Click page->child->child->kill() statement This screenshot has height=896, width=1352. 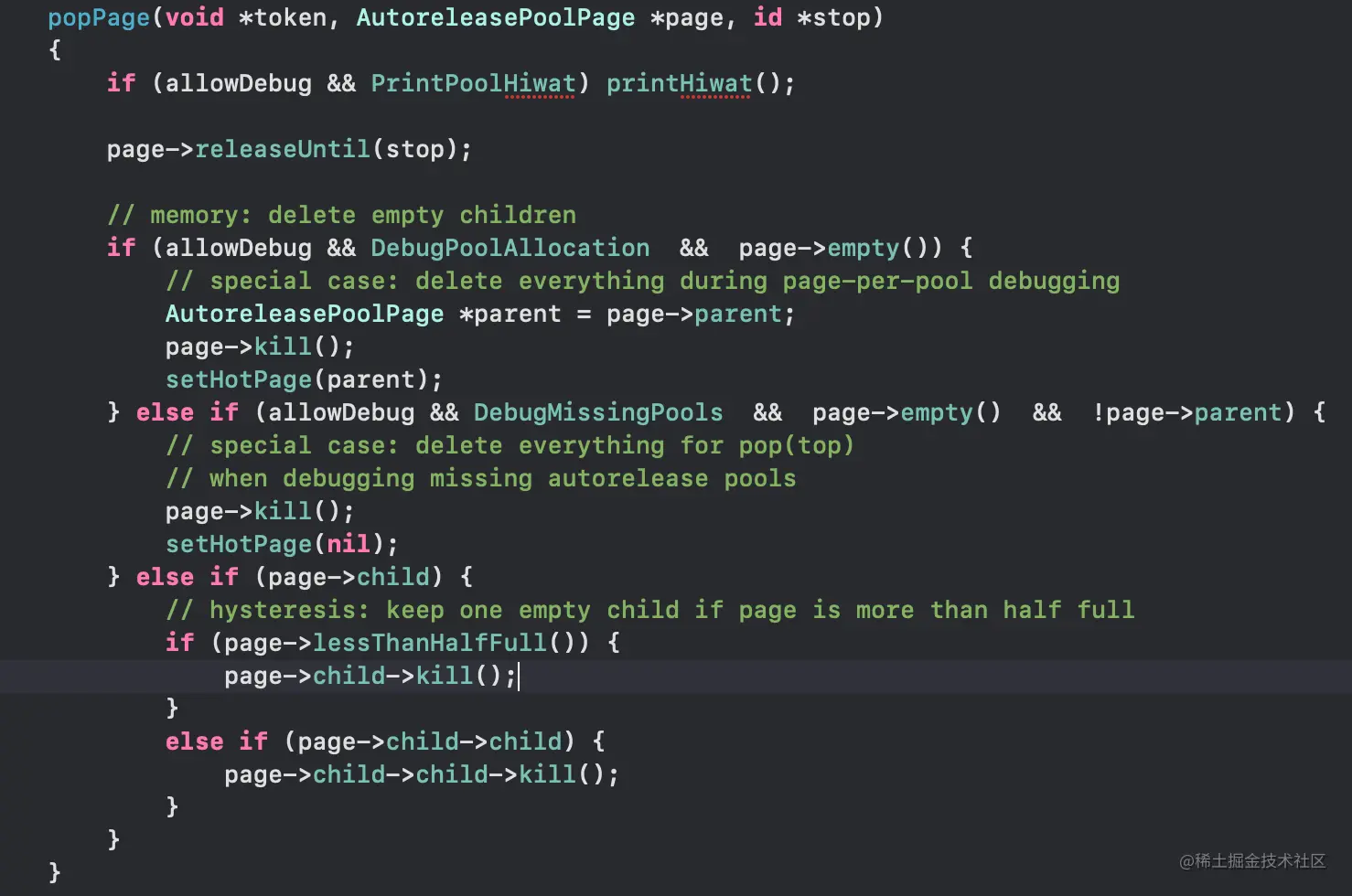(422, 774)
